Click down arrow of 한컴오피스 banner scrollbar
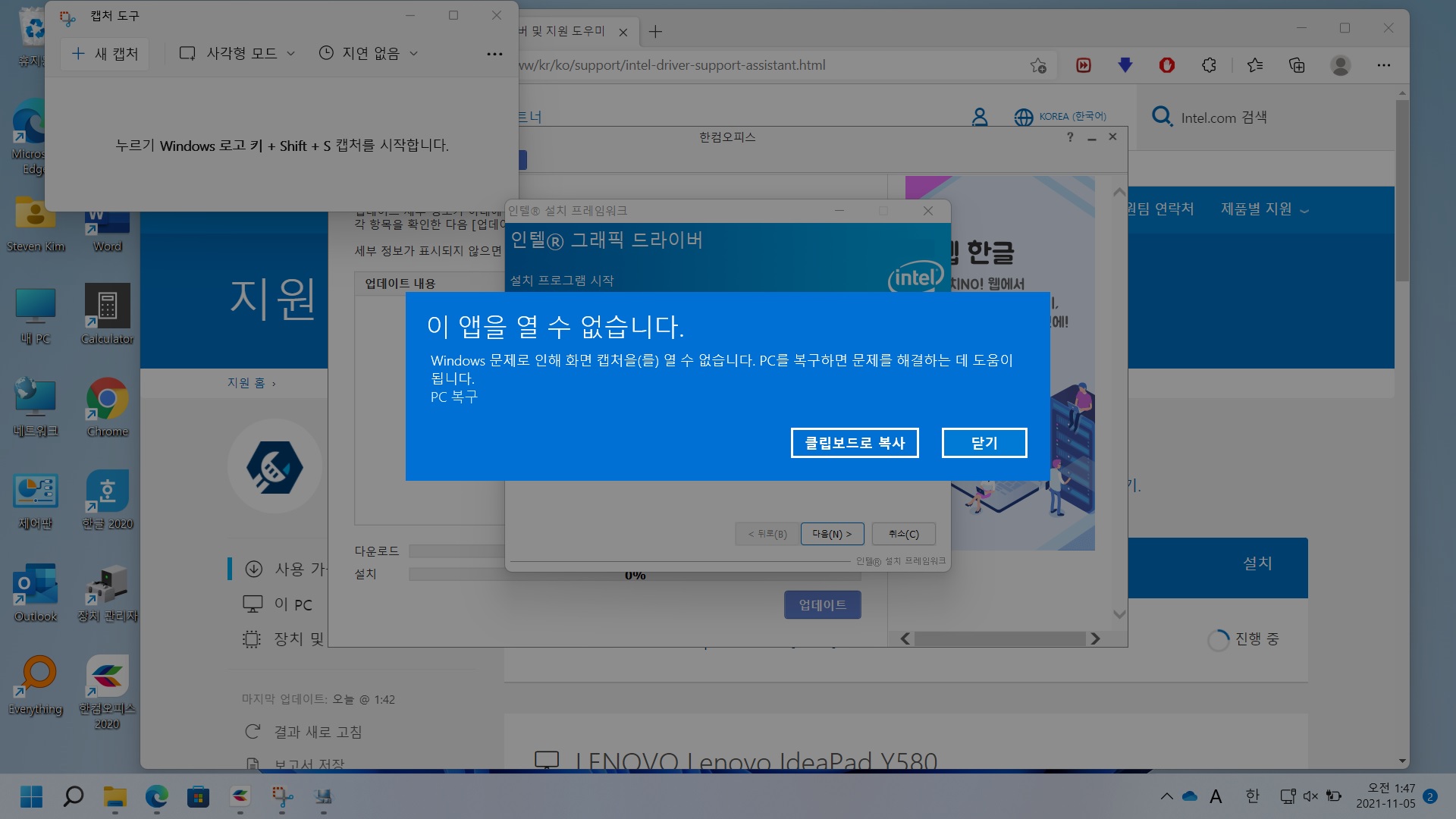The width and height of the screenshot is (1456, 819). pos(1119,613)
